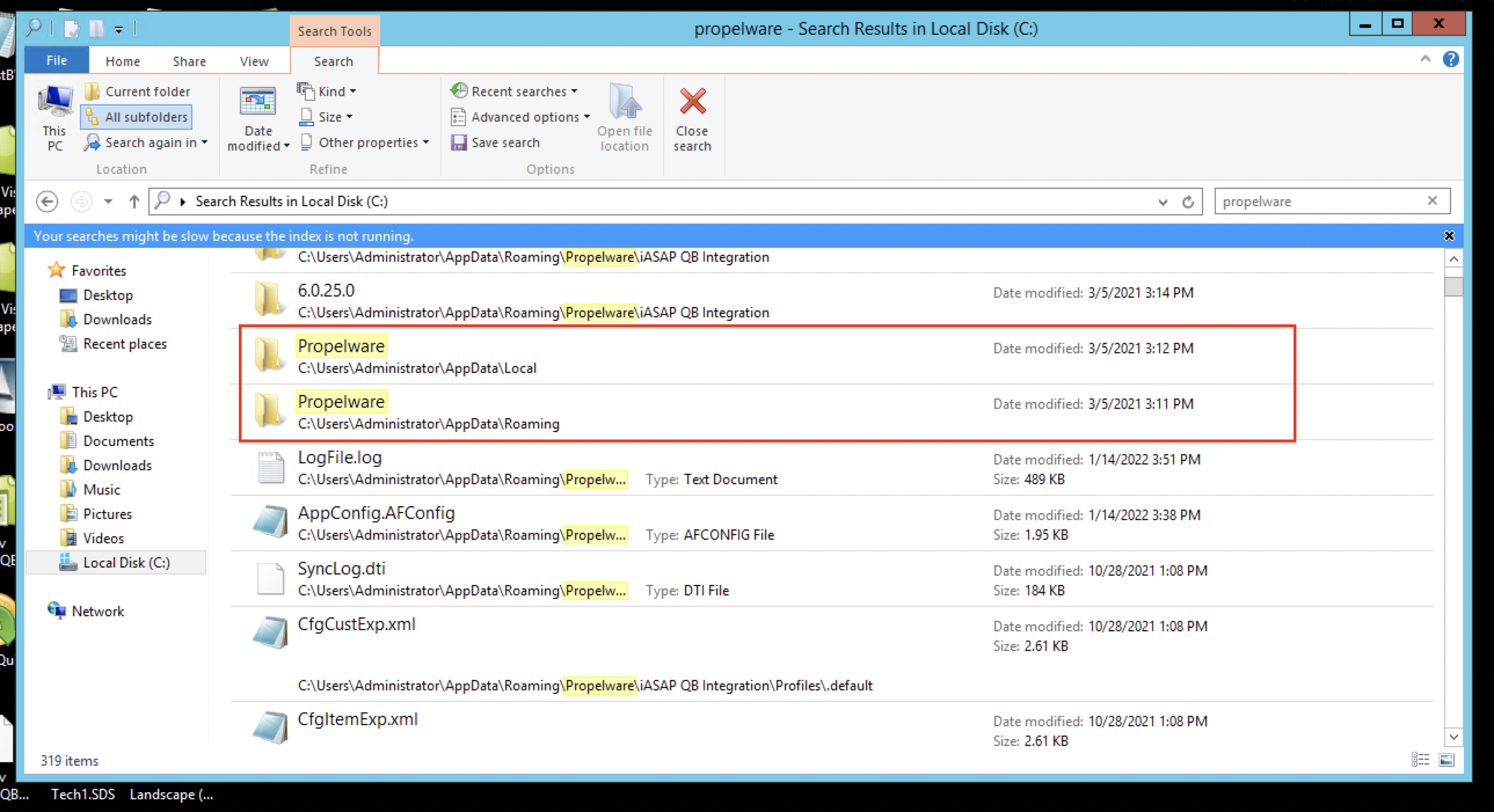The height and width of the screenshot is (812, 1494).
Task: Switch to the Home ribbon tab
Action: (122, 61)
